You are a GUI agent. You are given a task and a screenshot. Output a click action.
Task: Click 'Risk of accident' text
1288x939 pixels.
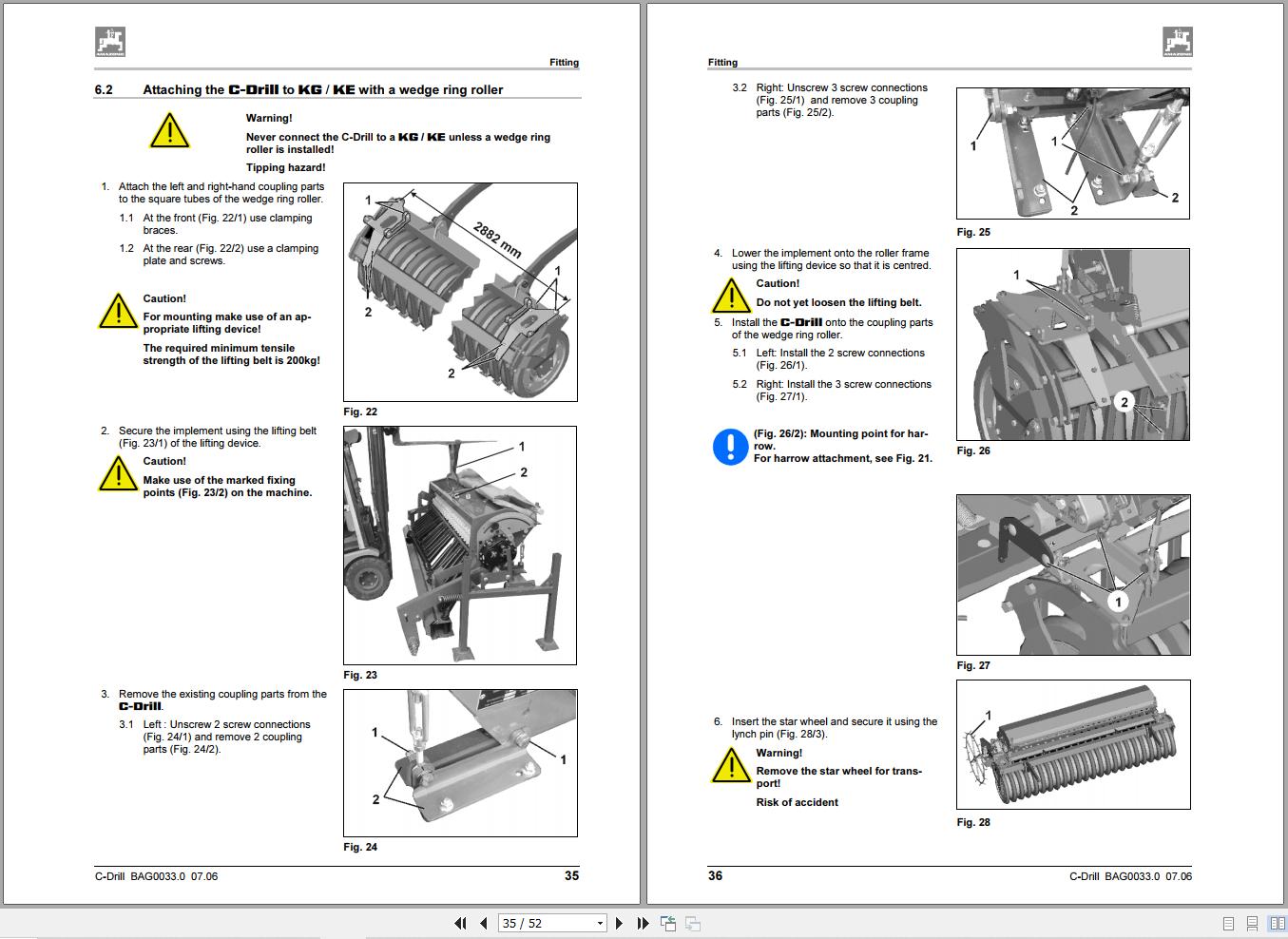(x=797, y=802)
